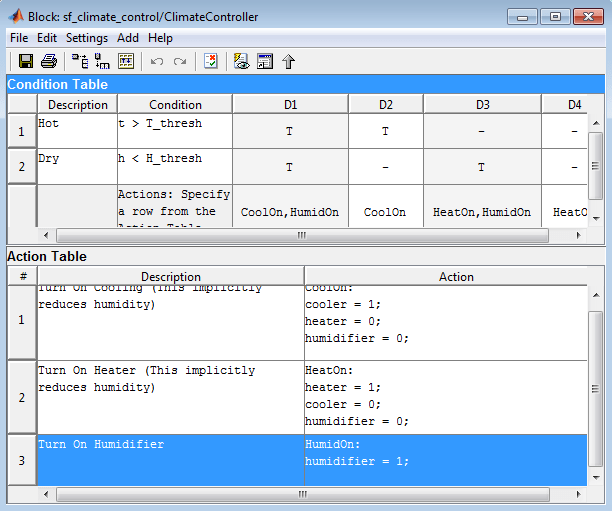Screen dimensions: 612x511
Task: Click Condition Table Description column header
Action: [77, 104]
